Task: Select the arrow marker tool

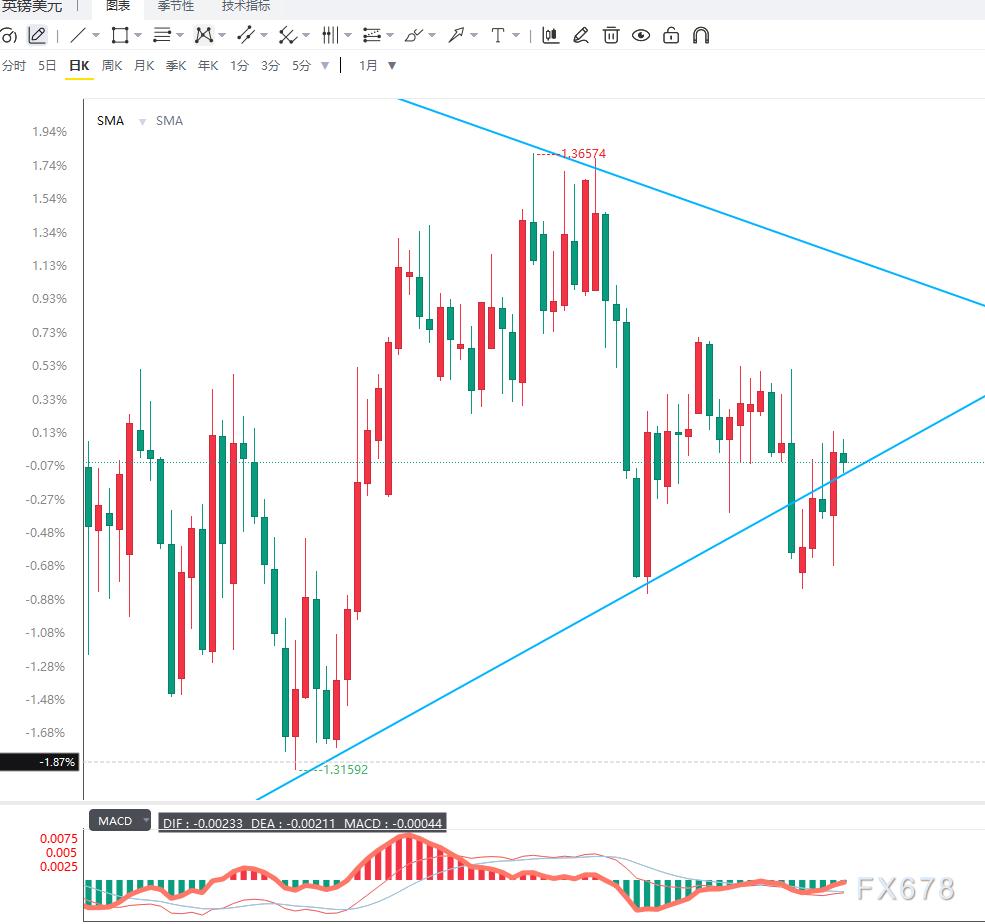Action: coord(455,35)
